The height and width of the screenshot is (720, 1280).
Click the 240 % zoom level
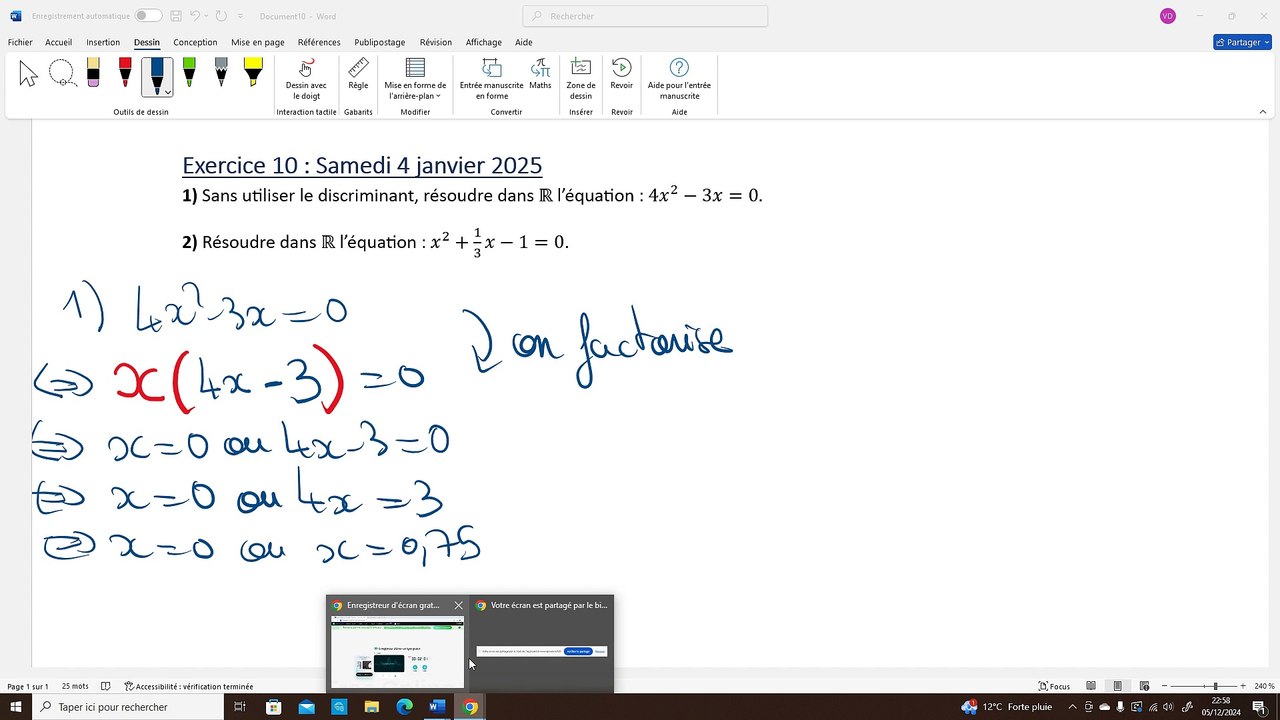click(x=1264, y=686)
